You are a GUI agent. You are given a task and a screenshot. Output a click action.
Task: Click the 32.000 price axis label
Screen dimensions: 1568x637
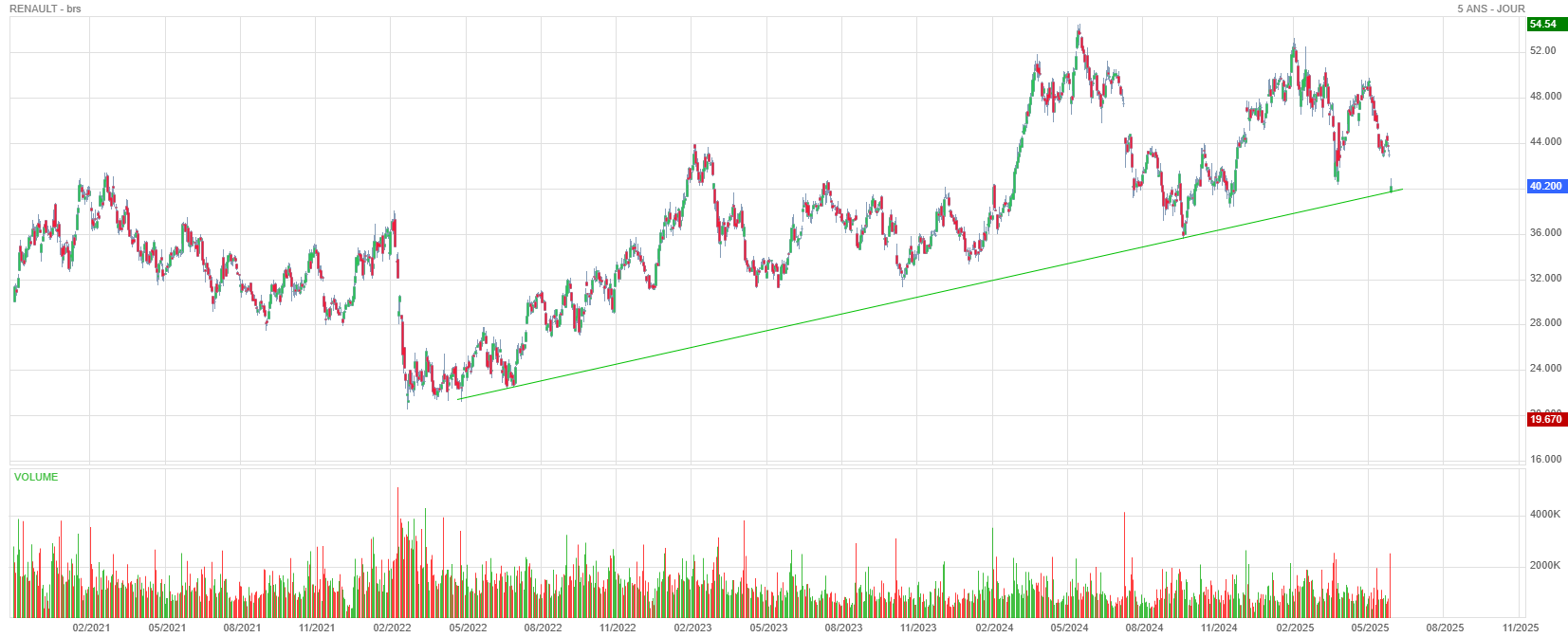[1546, 279]
